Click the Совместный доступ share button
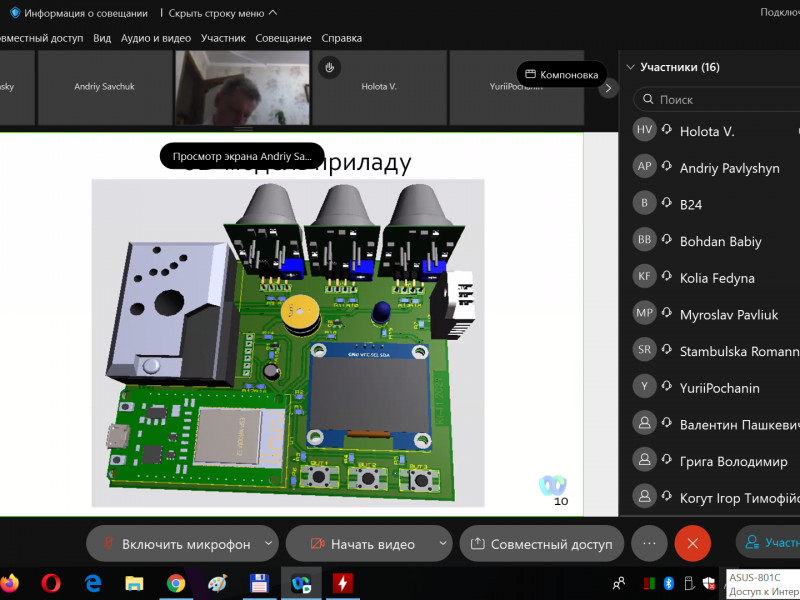The width and height of the screenshot is (800, 600). (x=541, y=544)
